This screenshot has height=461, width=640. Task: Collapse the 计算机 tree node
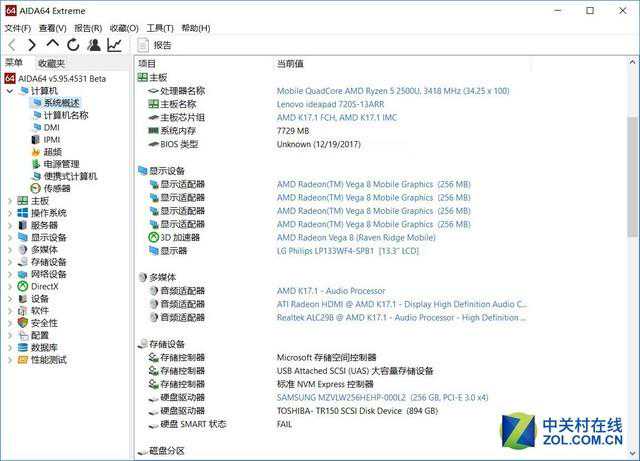pyautogui.click(x=11, y=91)
